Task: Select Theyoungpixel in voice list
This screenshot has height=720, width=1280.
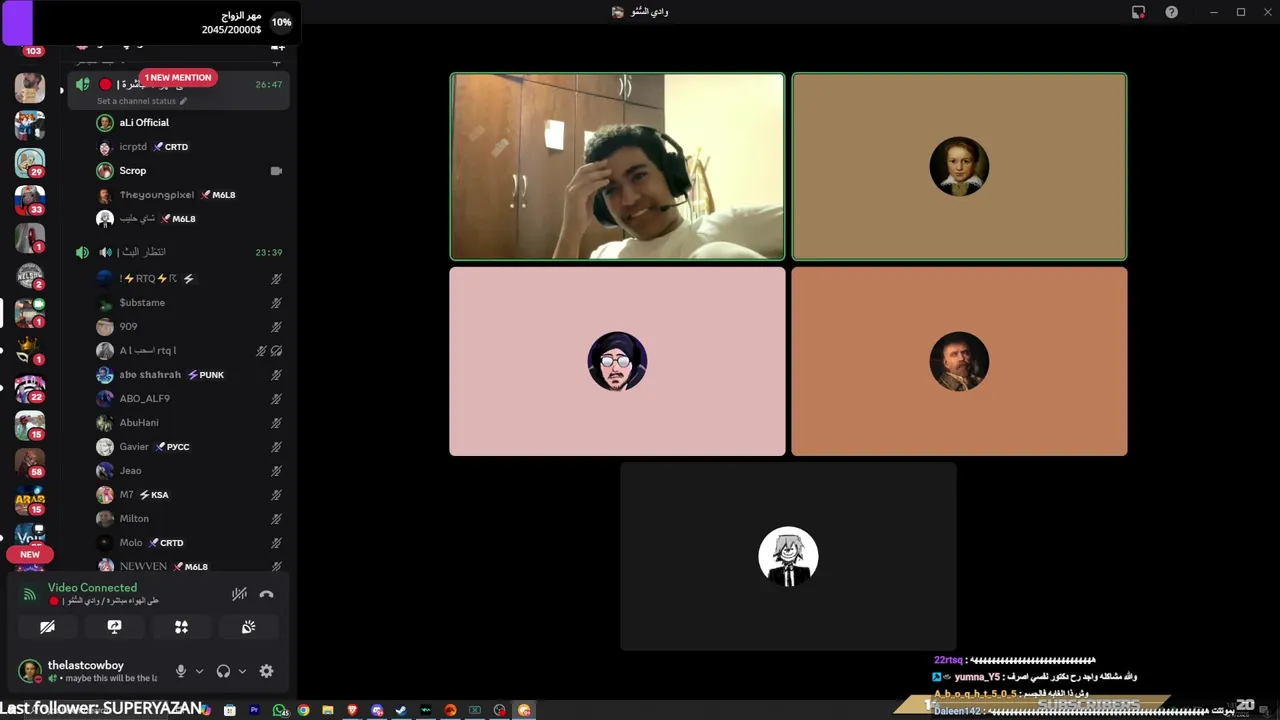Action: click(x=180, y=195)
